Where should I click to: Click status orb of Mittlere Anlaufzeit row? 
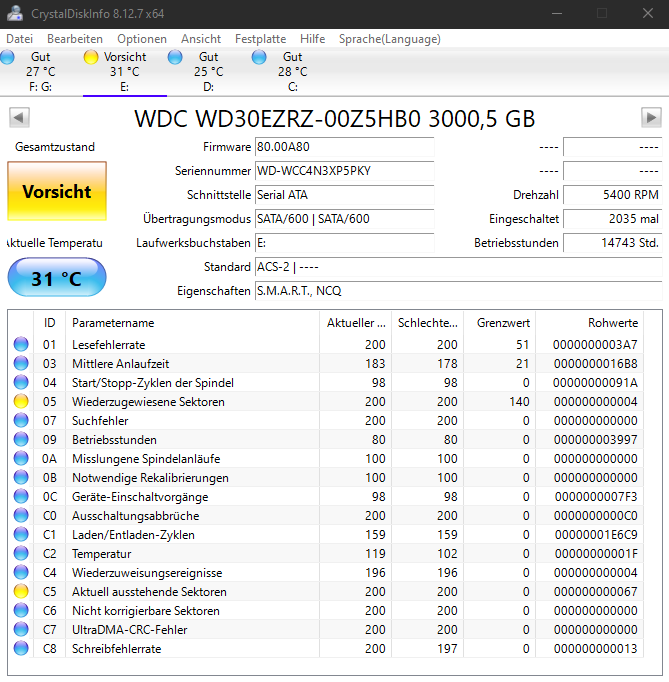(x=21, y=363)
